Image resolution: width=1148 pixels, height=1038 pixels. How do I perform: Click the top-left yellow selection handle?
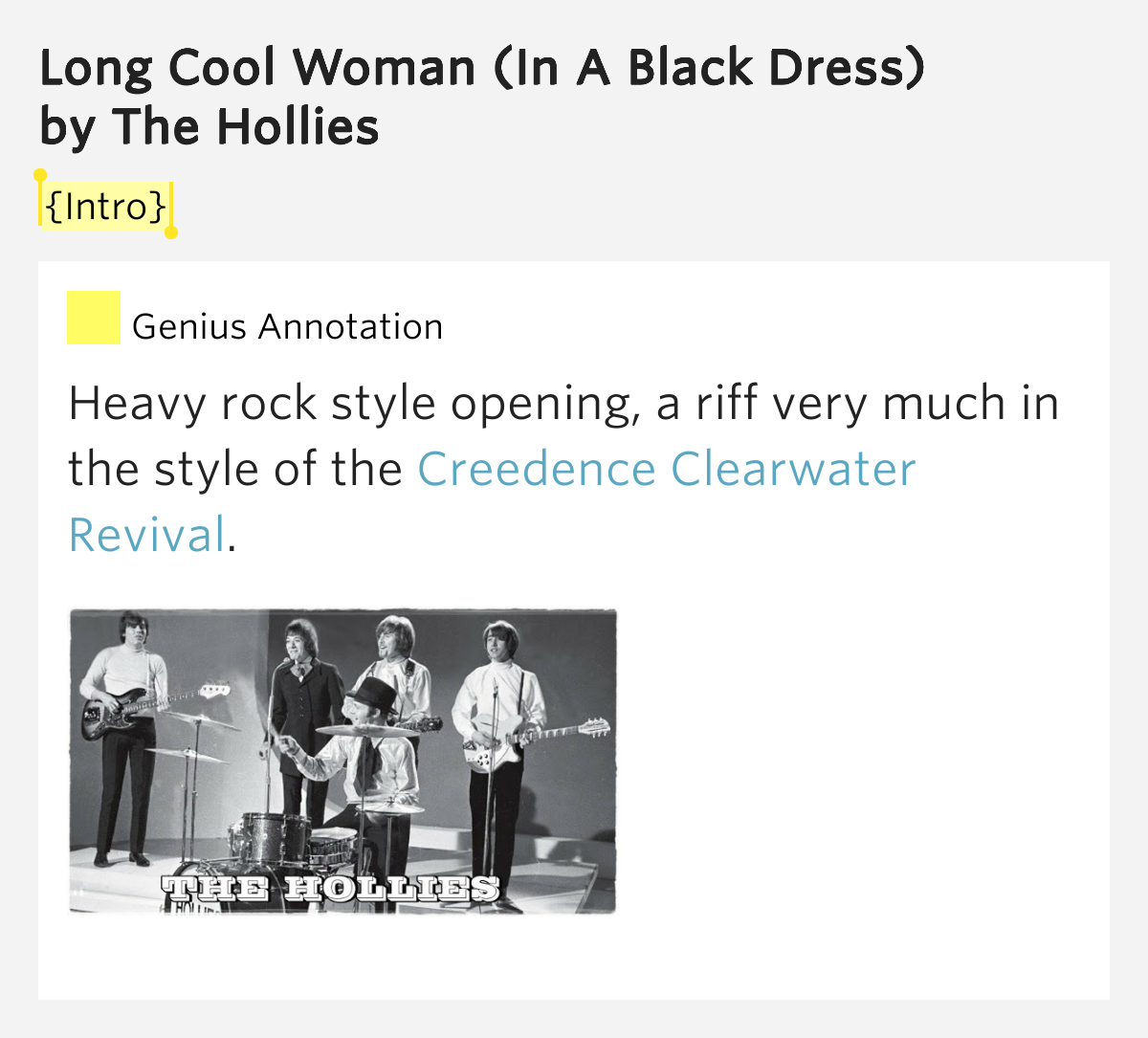[40, 176]
